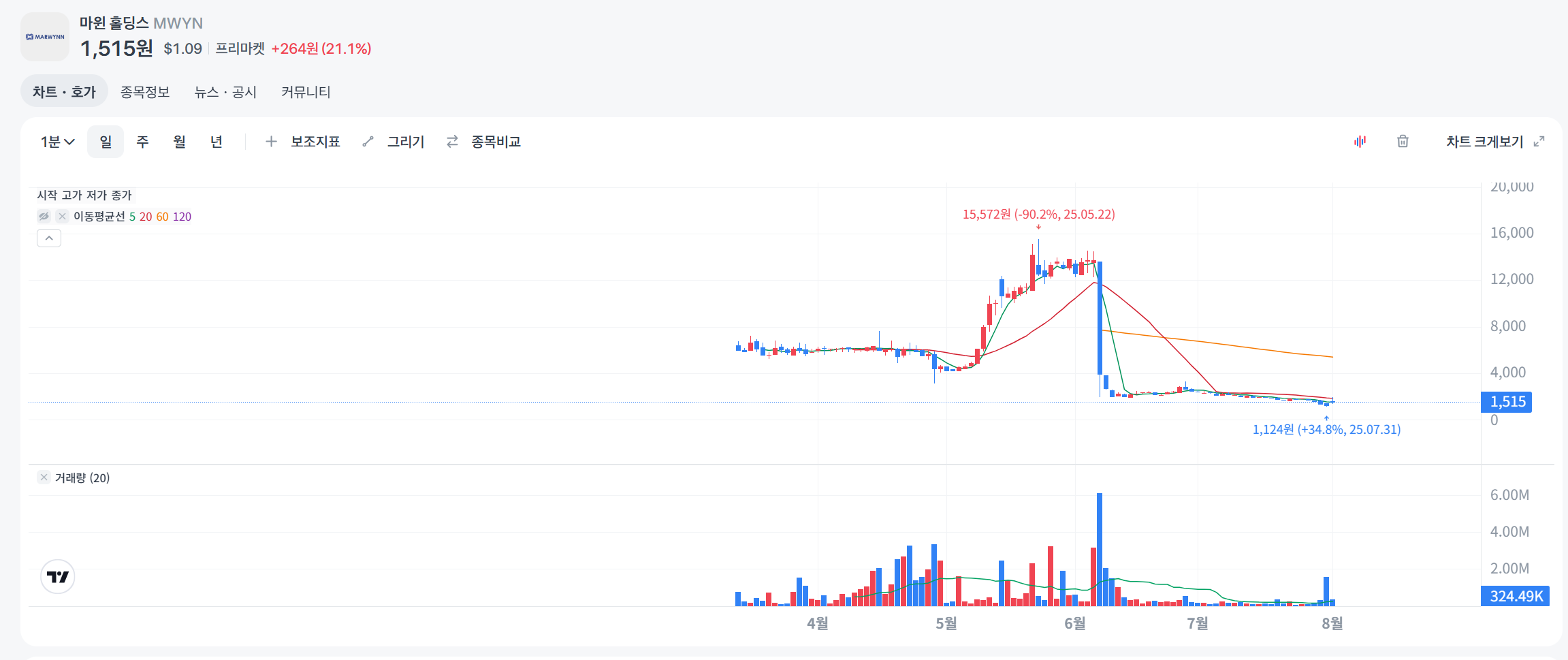Click the Marwynn company logo

(45, 37)
